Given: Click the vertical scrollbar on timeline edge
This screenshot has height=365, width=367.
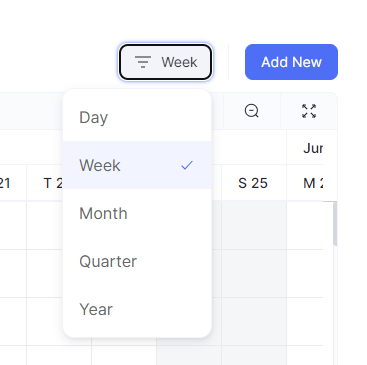Looking at the screenshot, I should (335, 224).
